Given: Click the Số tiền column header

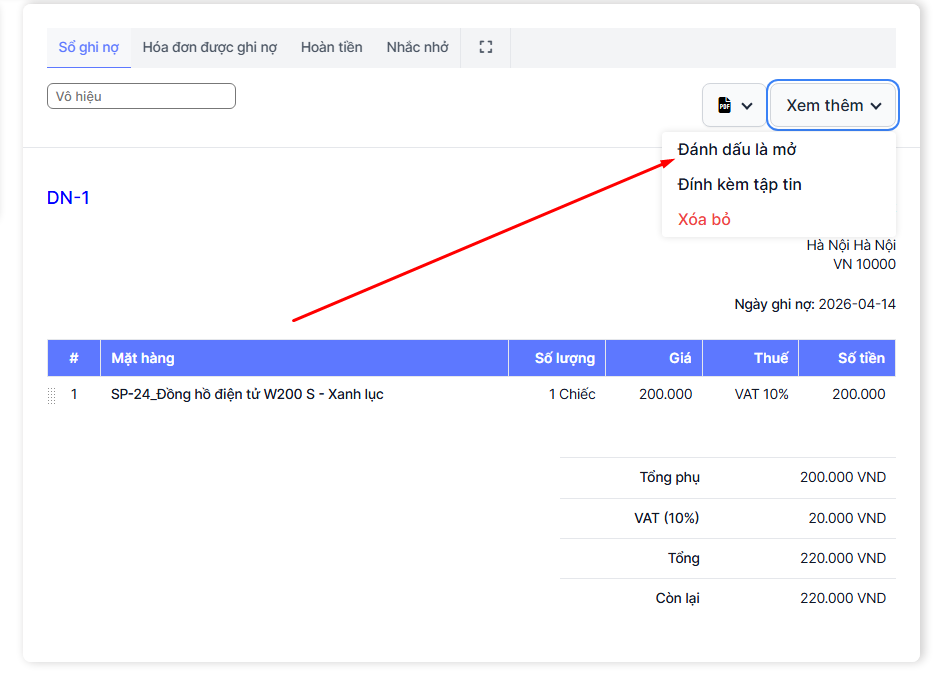Looking at the screenshot, I should [861, 358].
